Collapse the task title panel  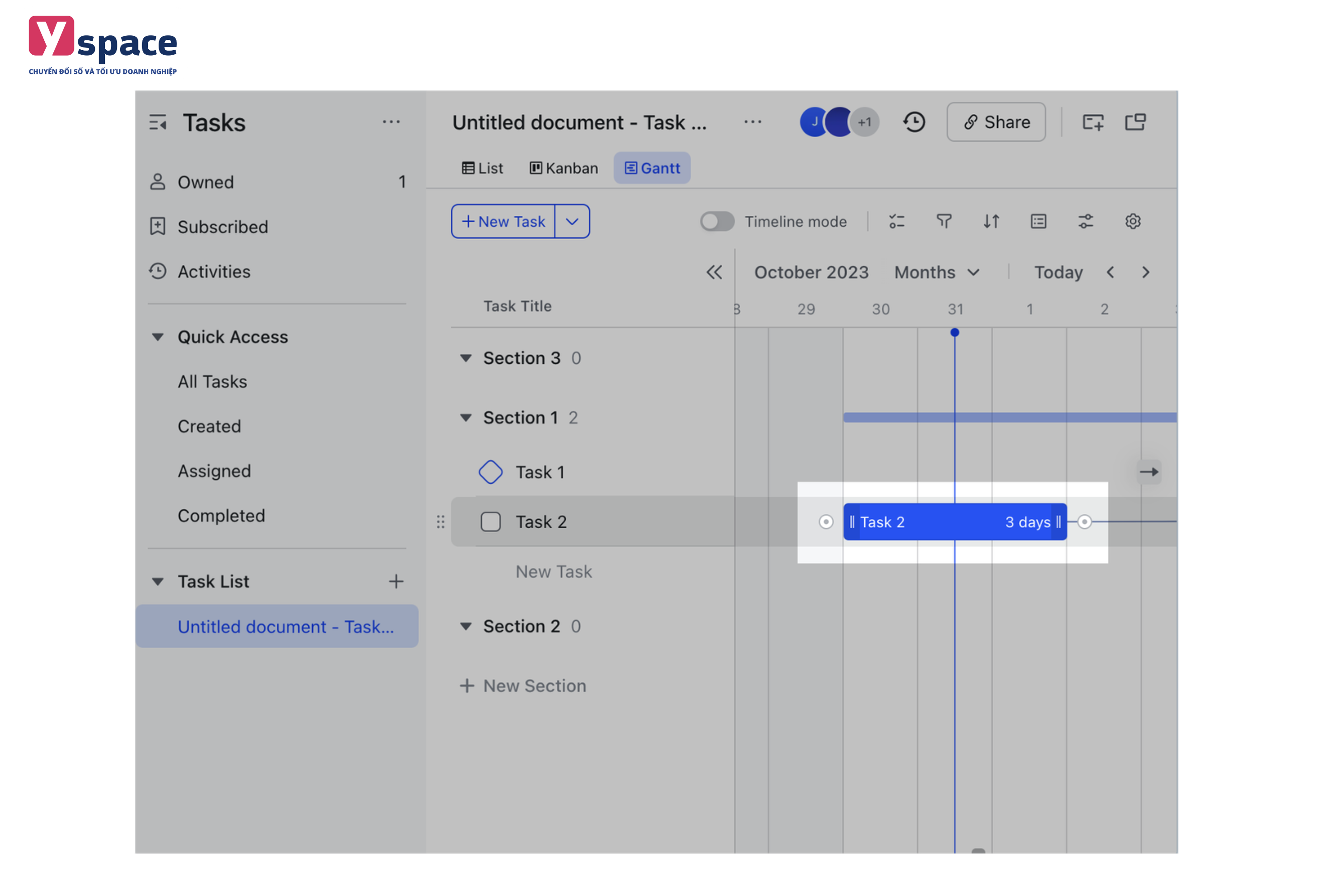coord(714,272)
